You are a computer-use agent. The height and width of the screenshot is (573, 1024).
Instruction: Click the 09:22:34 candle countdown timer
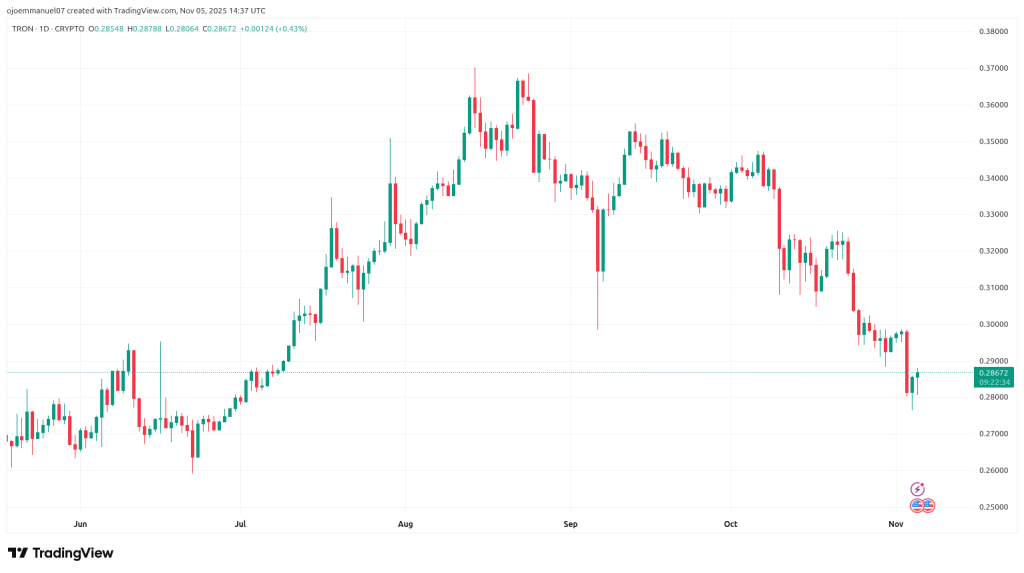(x=993, y=382)
